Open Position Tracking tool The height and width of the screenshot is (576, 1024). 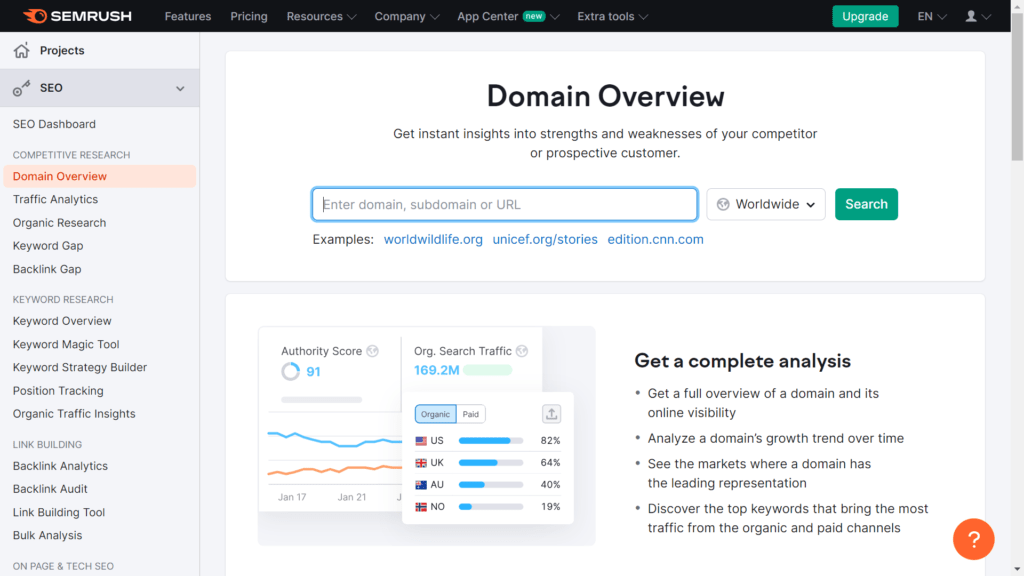point(58,391)
